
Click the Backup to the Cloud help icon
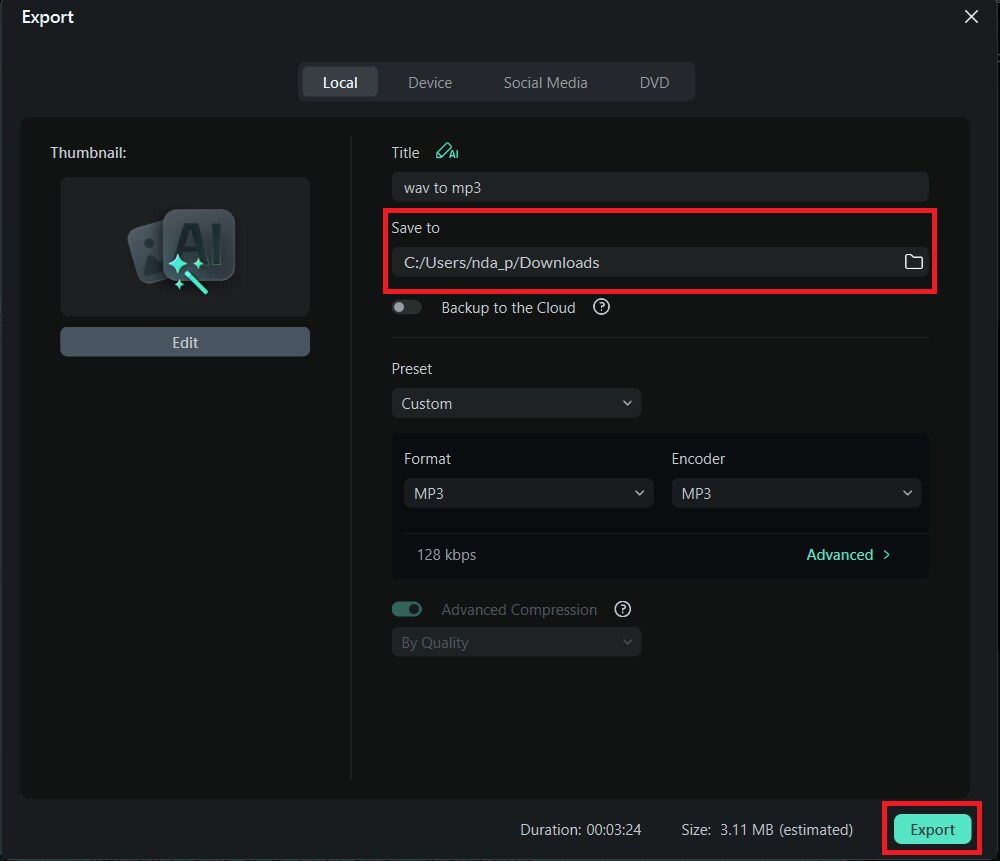click(x=600, y=307)
